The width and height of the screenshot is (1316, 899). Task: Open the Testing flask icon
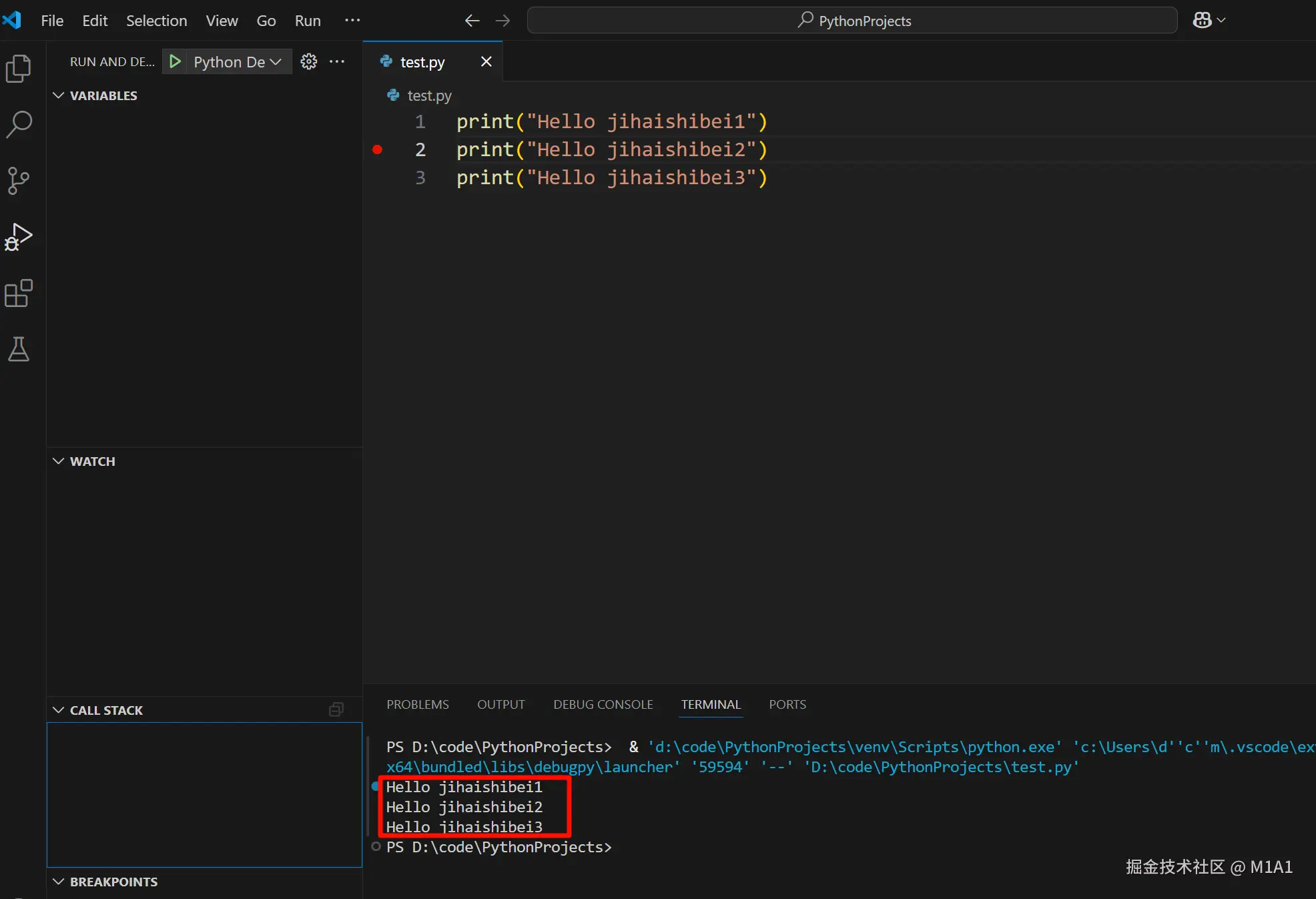tap(19, 349)
